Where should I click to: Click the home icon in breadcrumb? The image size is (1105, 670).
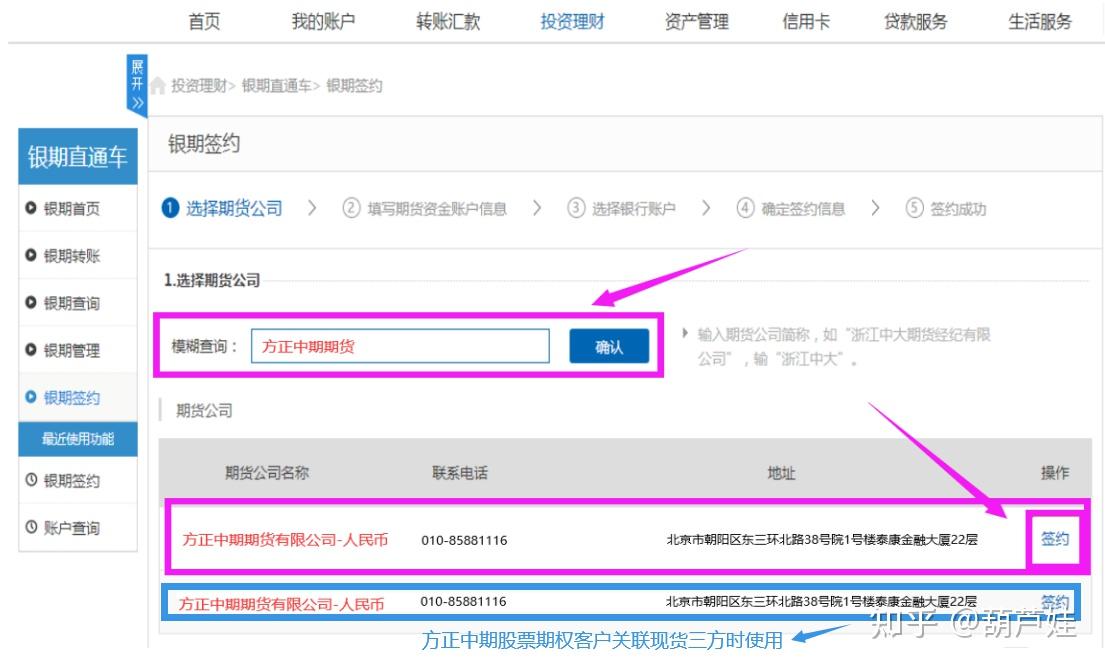pos(158,85)
